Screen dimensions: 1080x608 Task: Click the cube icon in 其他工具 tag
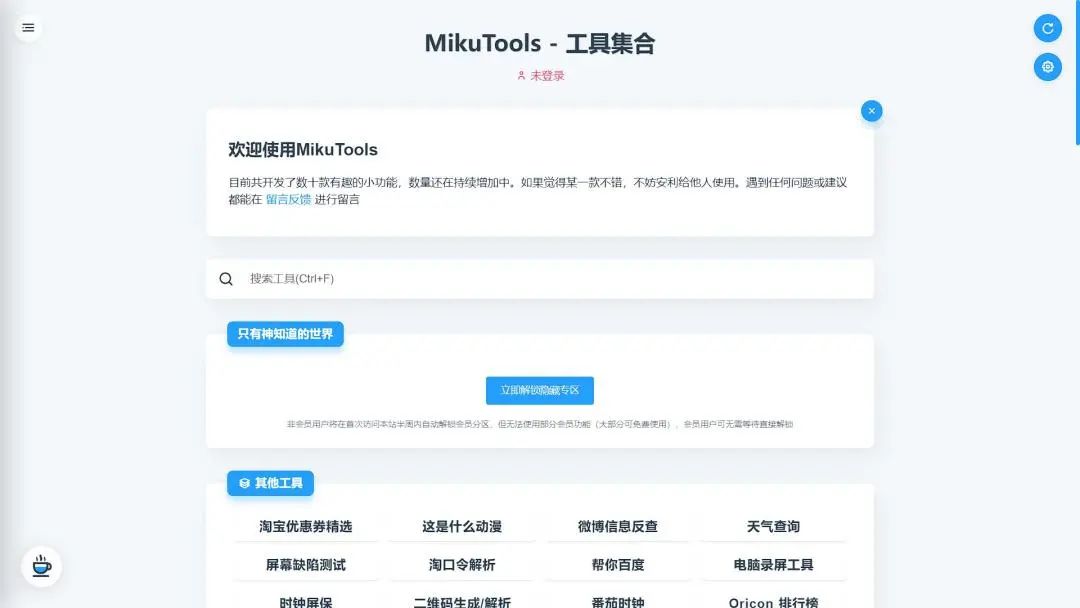pos(244,483)
